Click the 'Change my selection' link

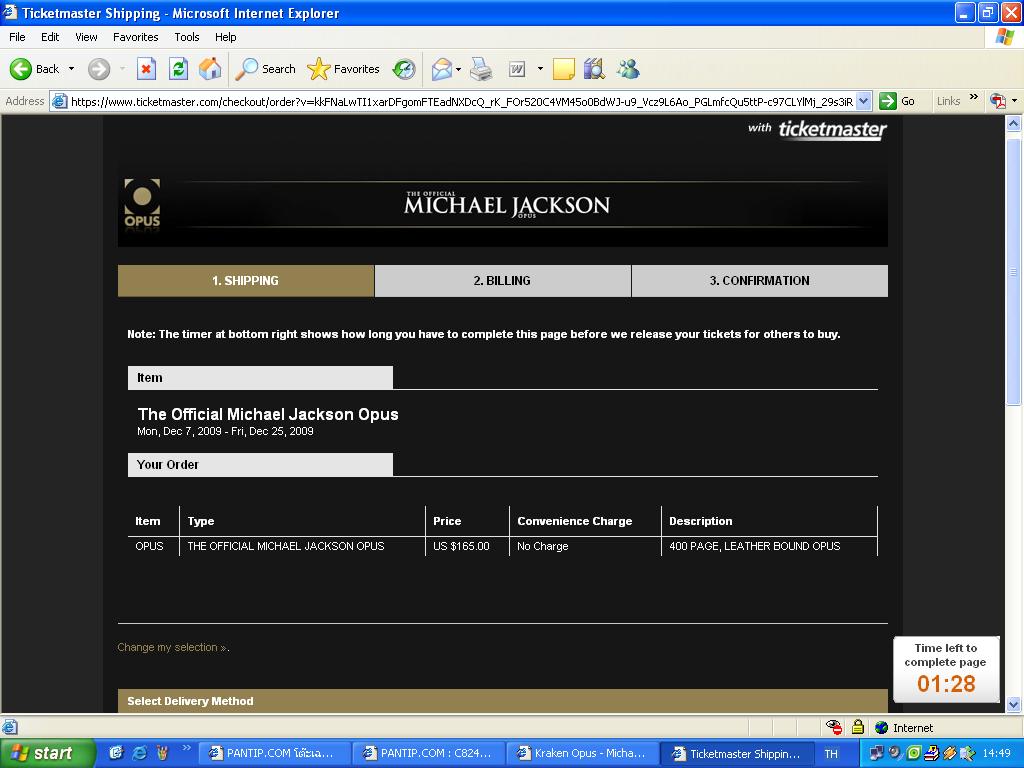(172, 647)
